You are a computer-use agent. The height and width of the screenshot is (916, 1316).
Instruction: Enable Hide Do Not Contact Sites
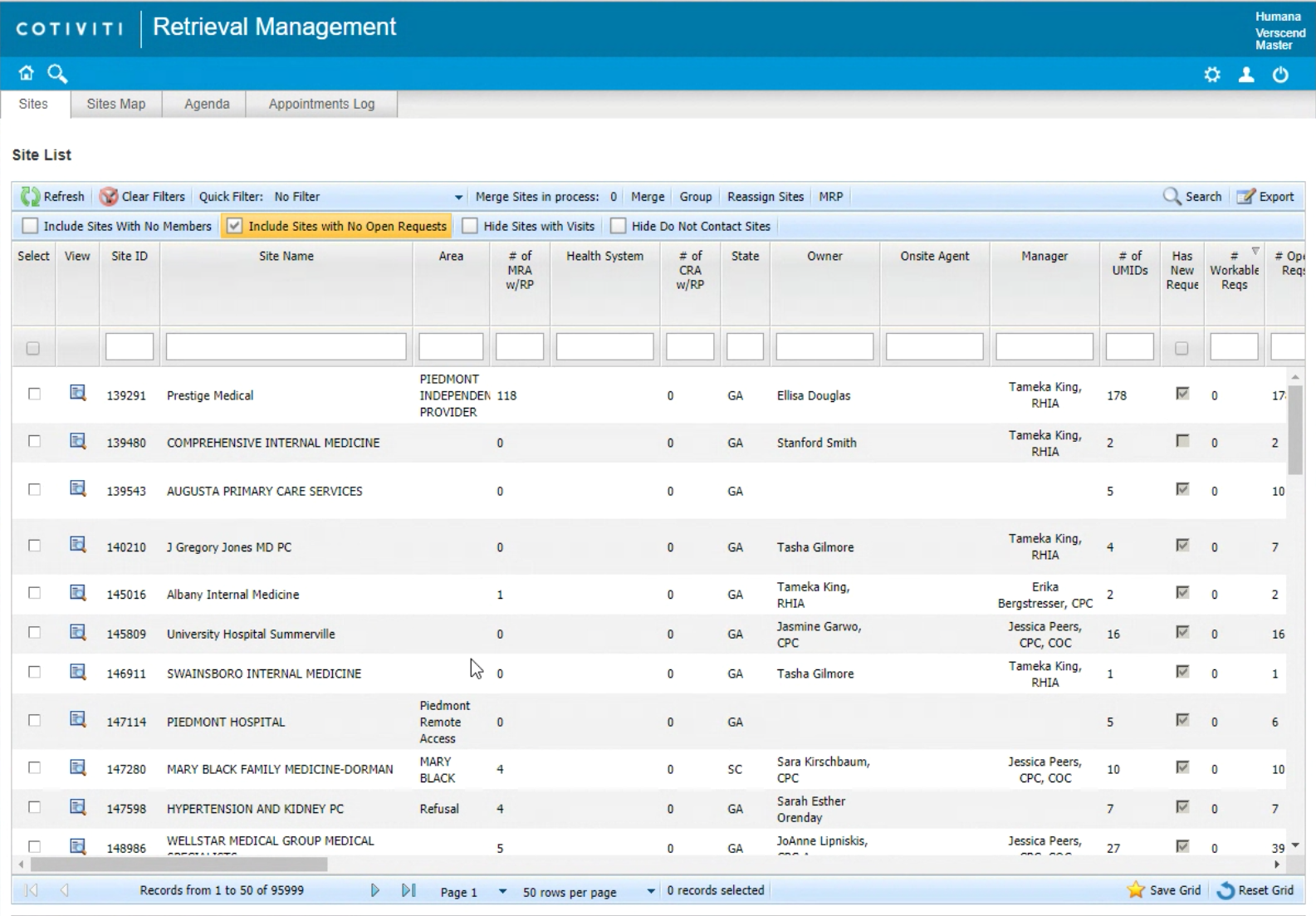pos(619,226)
